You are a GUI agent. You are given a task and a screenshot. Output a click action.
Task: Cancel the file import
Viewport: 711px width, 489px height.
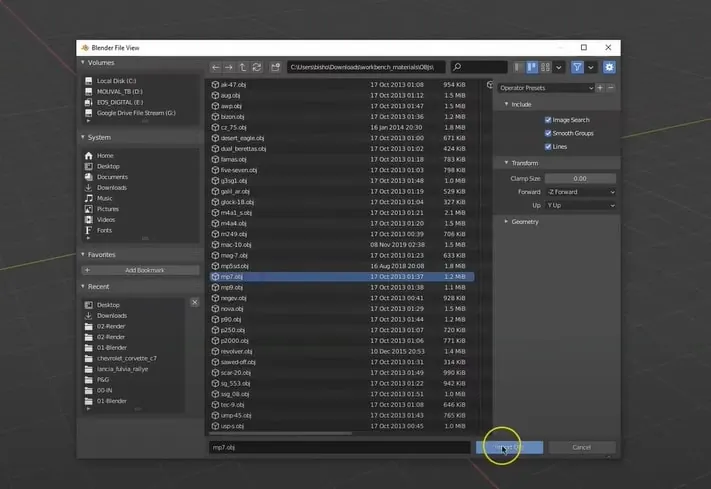[582, 447]
